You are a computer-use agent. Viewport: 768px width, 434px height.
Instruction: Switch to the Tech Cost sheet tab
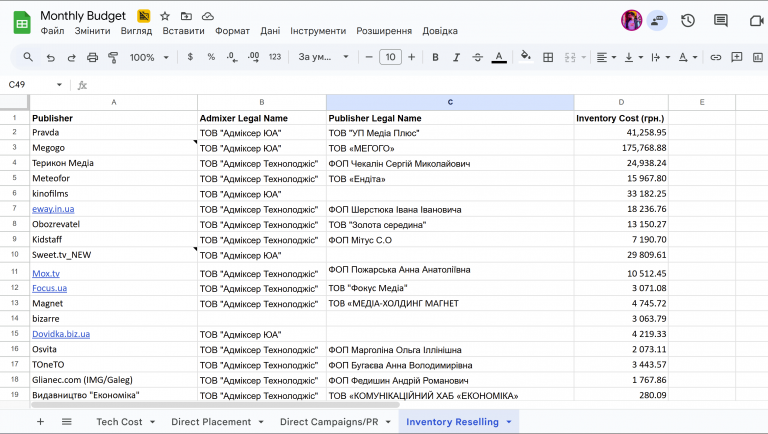click(x=119, y=422)
